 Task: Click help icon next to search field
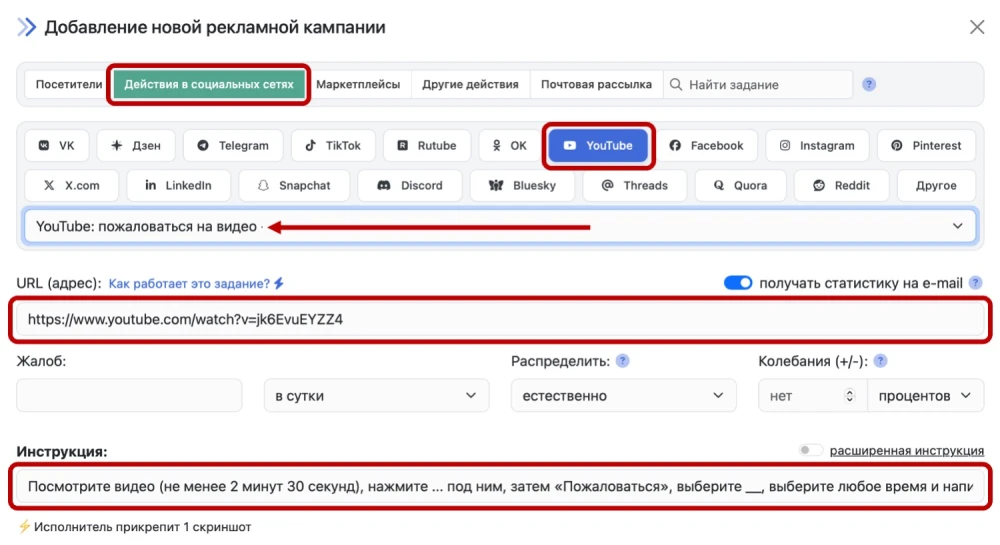(869, 85)
